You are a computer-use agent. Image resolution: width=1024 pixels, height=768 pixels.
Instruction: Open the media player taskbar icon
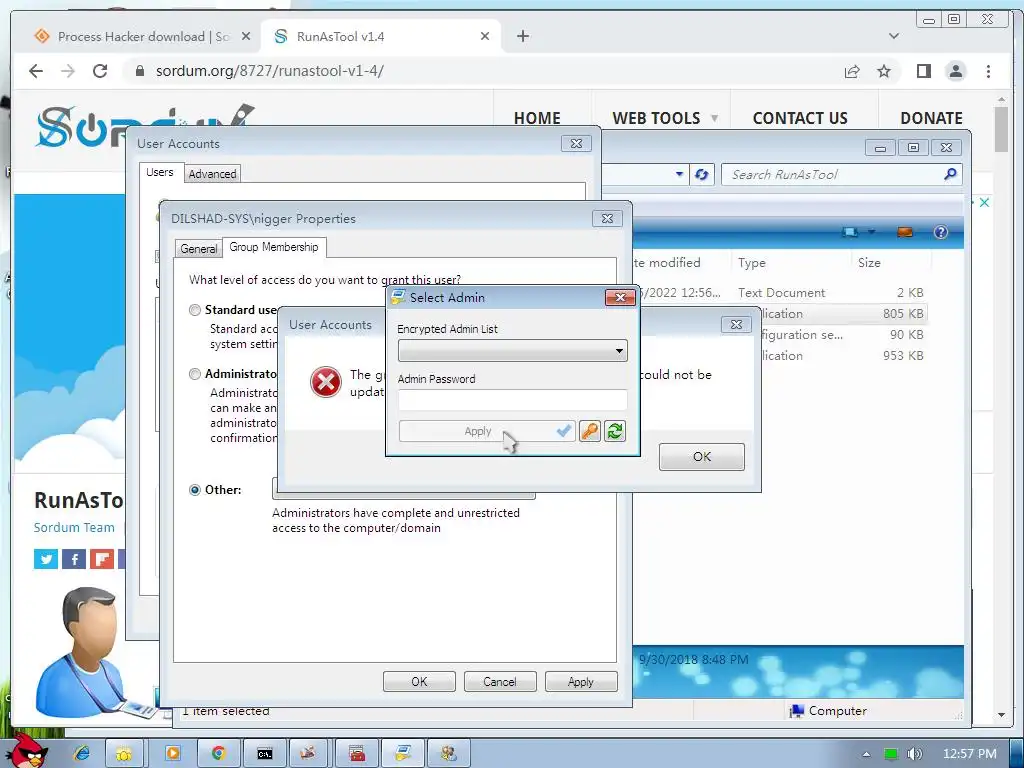(x=172, y=753)
